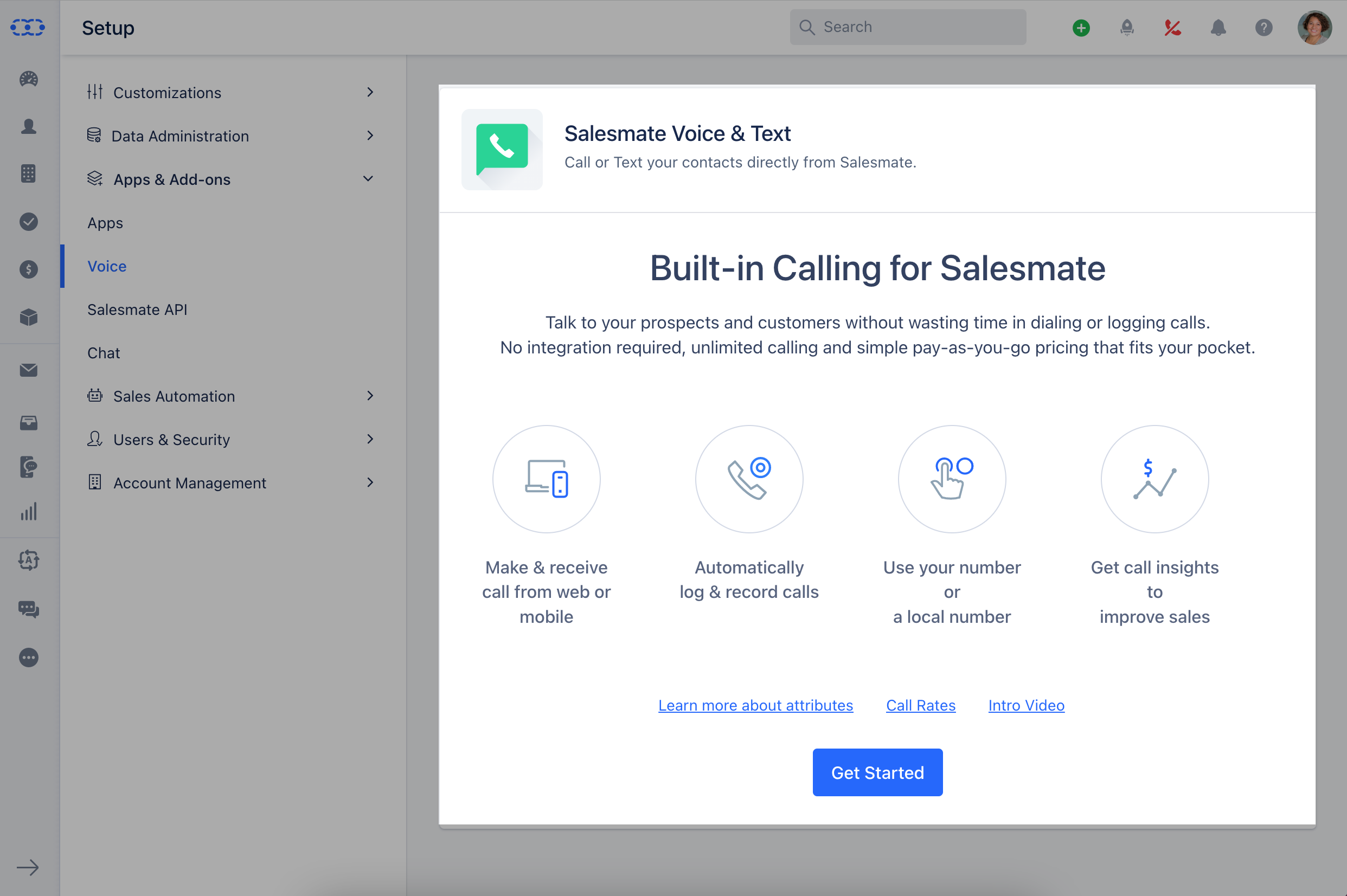Click the green plus quick-add icon
Screen dimensions: 1347x896
click(1081, 28)
